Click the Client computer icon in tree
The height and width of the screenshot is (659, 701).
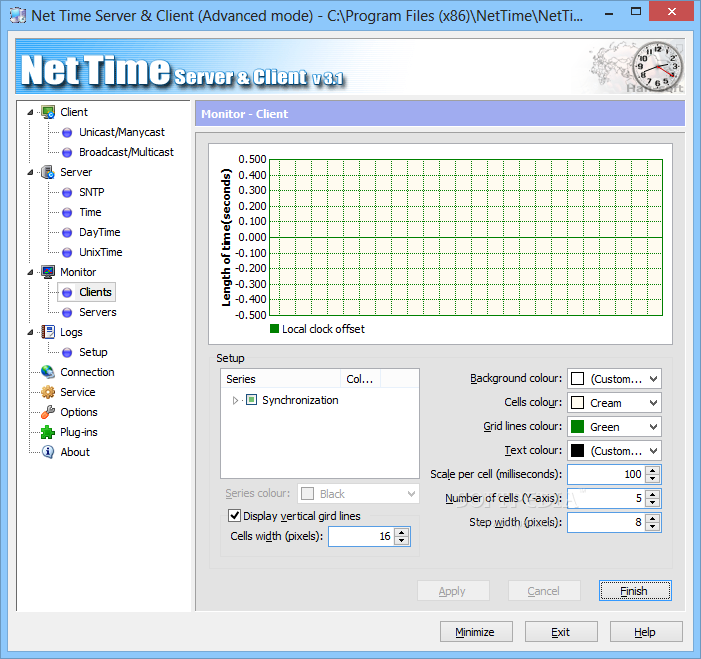(48, 112)
